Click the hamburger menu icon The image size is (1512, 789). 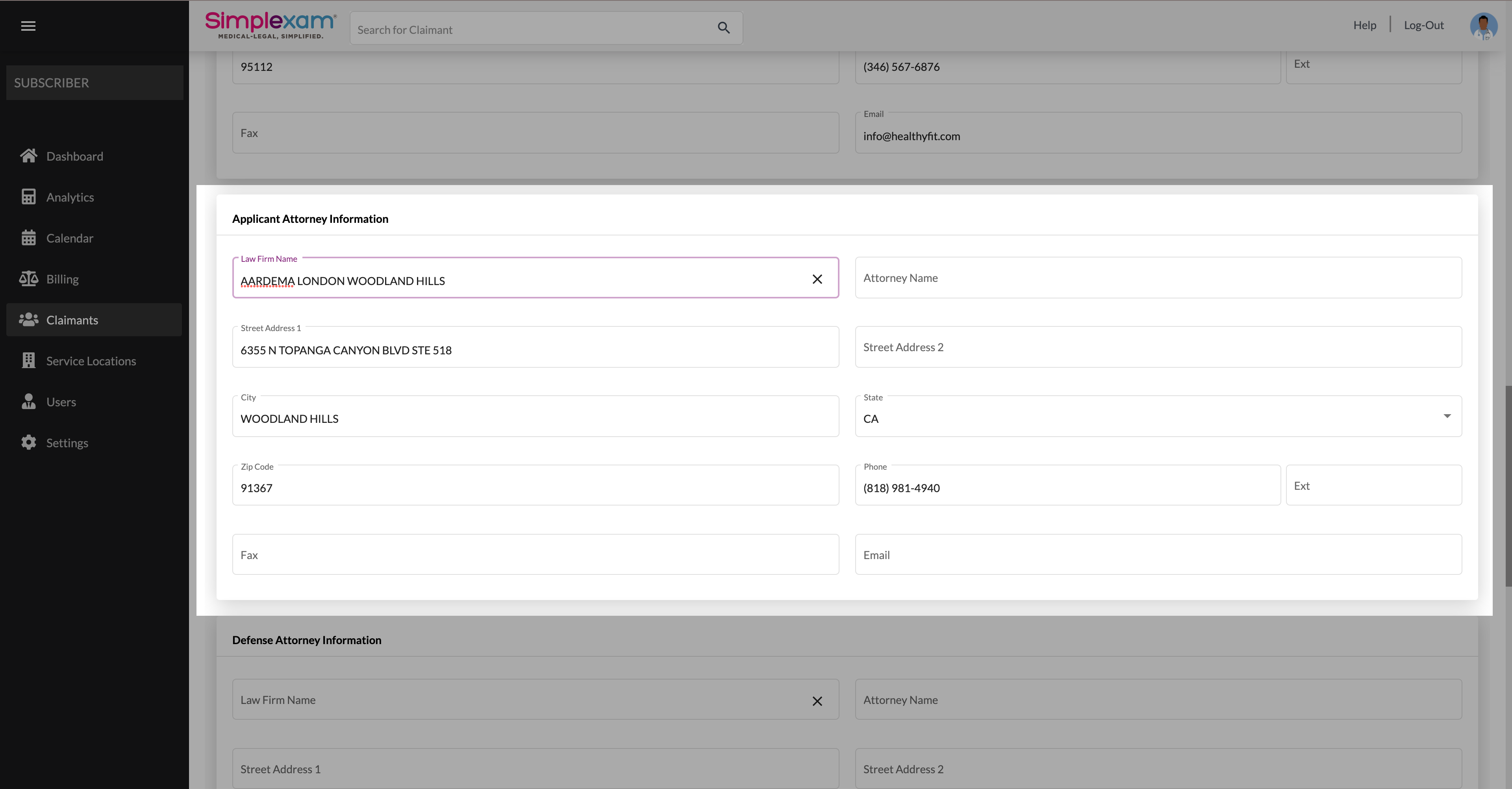[28, 26]
